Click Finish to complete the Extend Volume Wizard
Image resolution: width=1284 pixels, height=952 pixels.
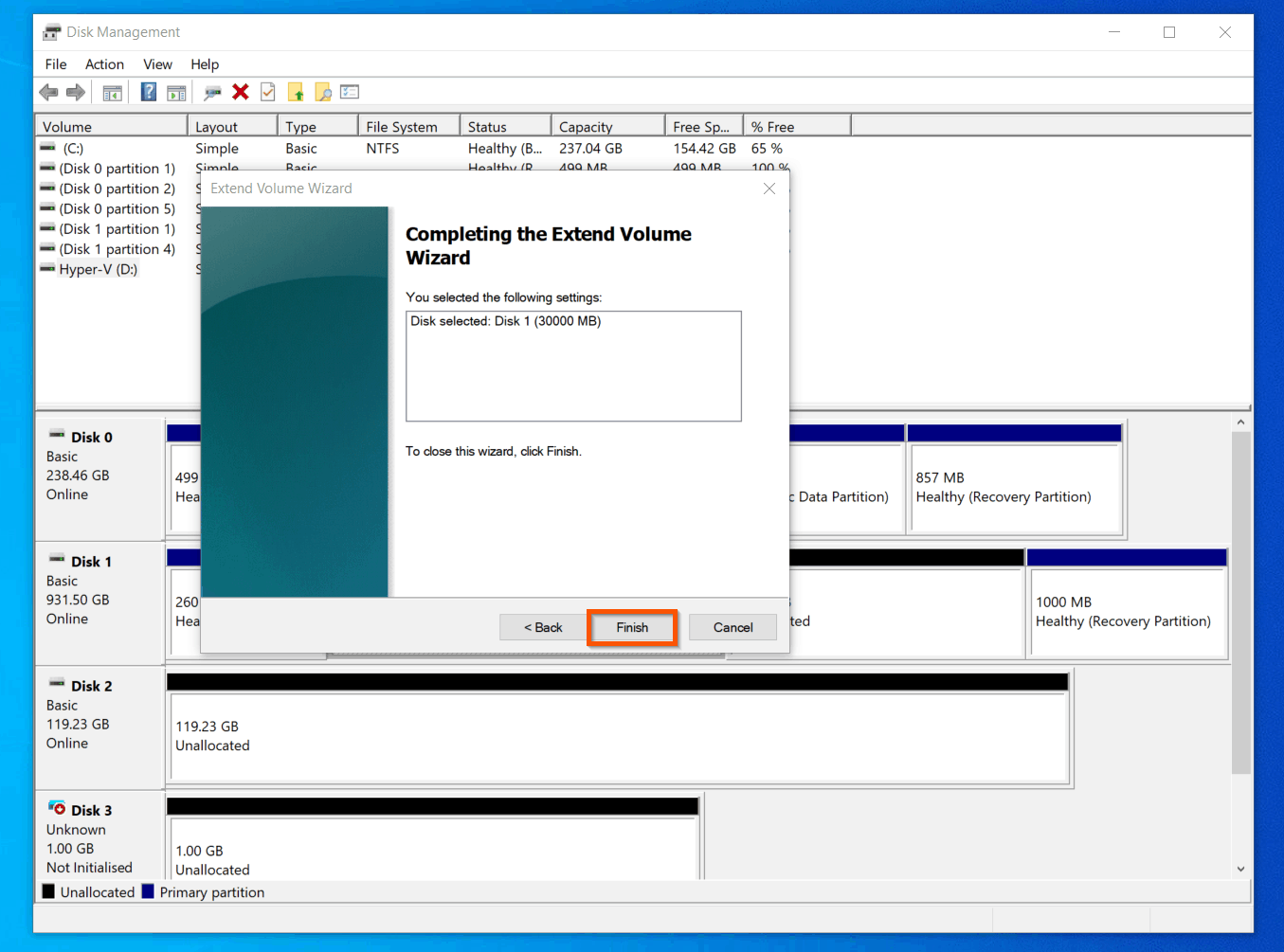[x=631, y=627]
